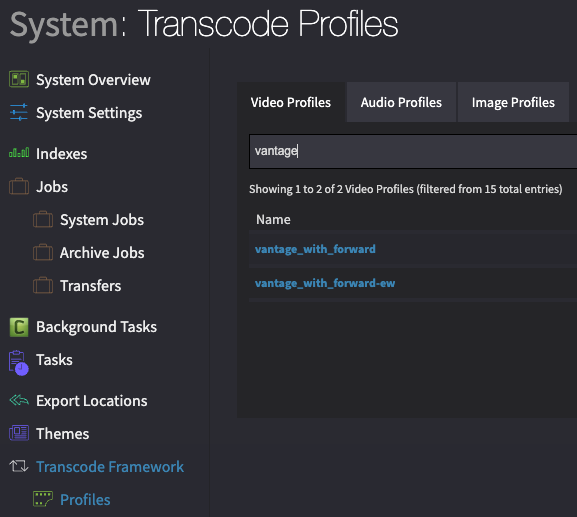Open the Tasks page
Screen dimensions: 577x517
(54, 360)
